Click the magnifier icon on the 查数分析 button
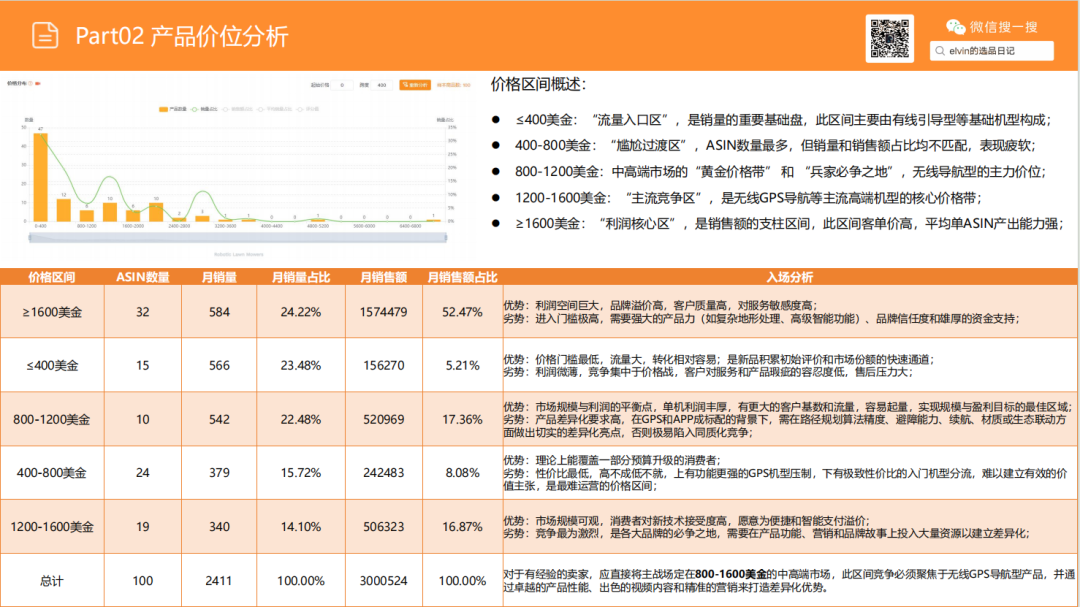This screenshot has height=607, width=1080. click(x=405, y=85)
